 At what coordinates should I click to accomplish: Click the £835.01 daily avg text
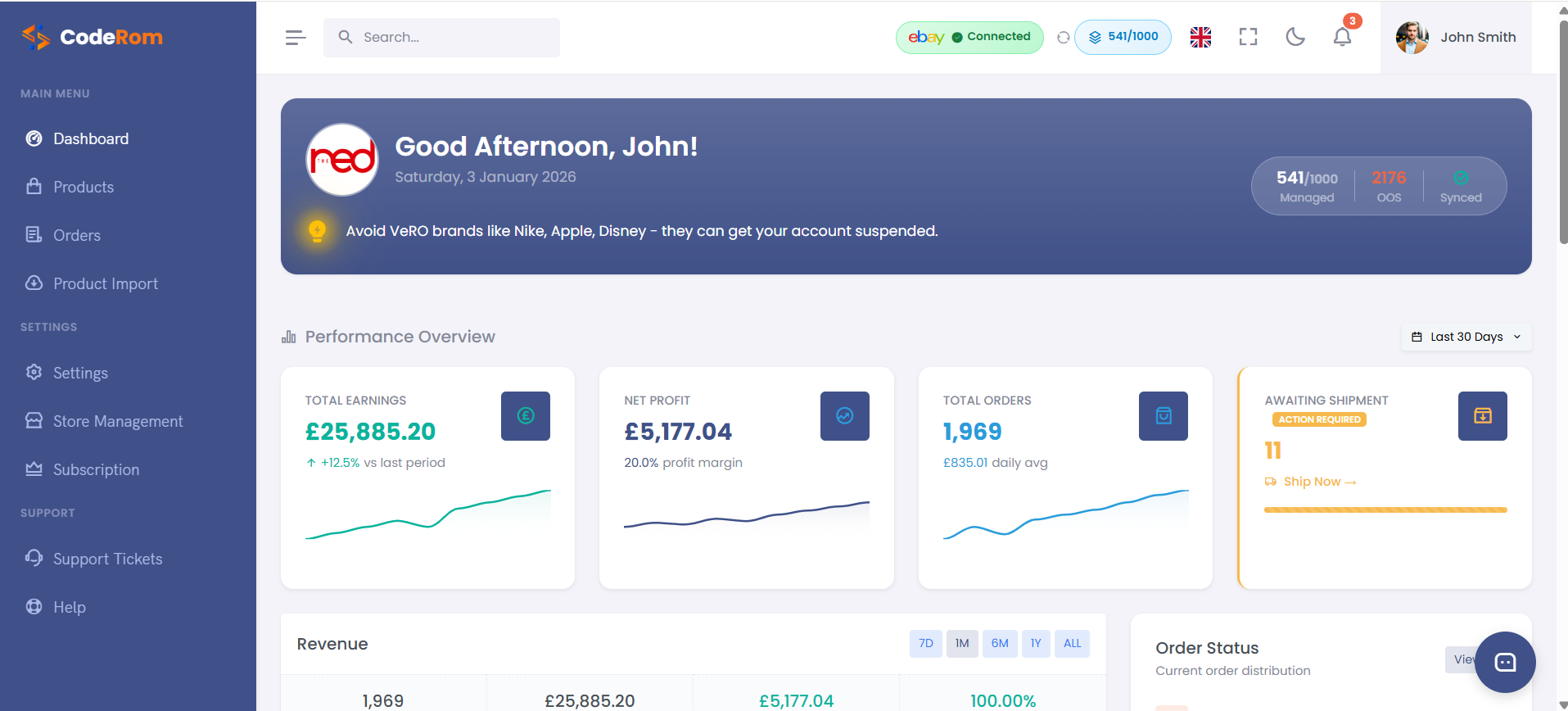pos(995,463)
